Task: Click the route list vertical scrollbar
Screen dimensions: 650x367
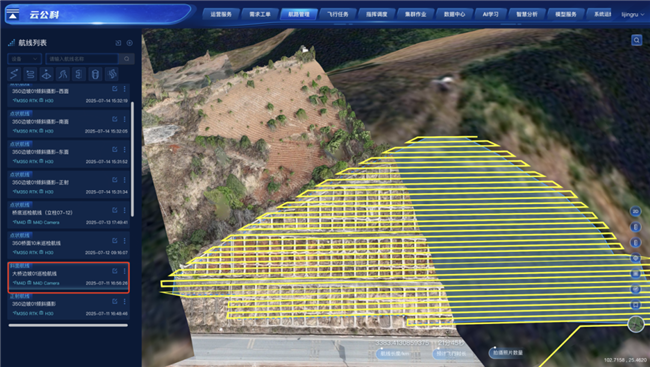Action: point(132,159)
